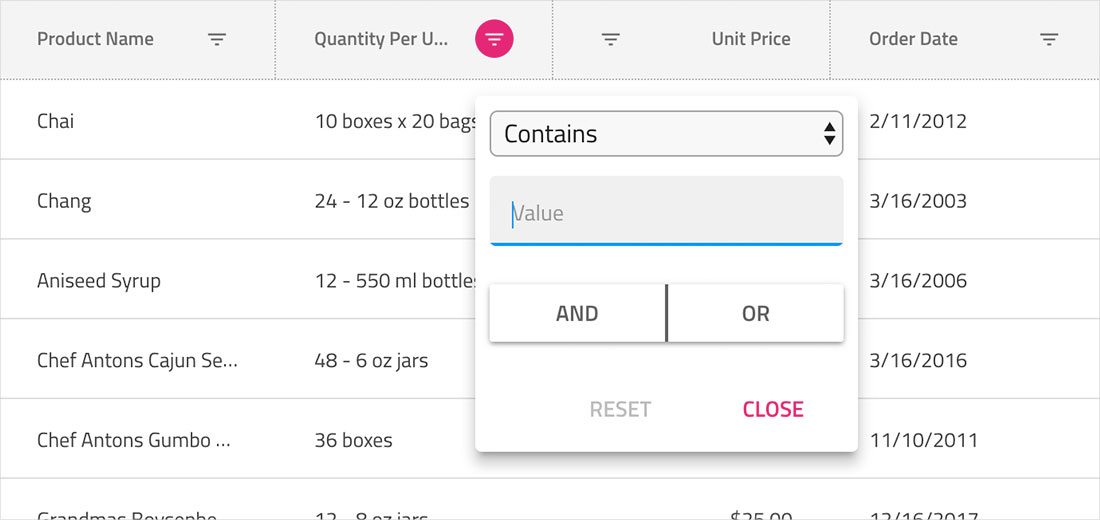The width and height of the screenshot is (1100, 520).
Task: Click the Order Date column header
Action: 913,40
